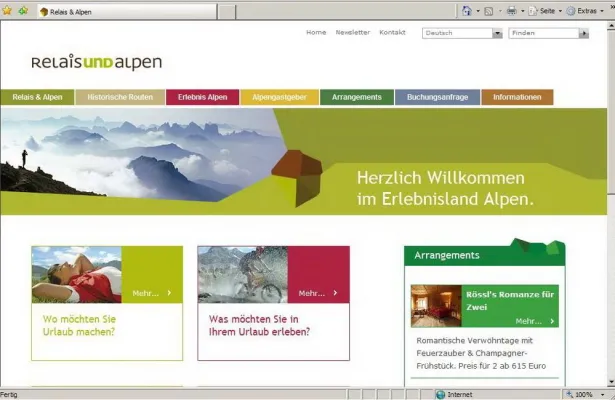Viewport: 615px width, 400px height.
Task: Open the Historische Routen menu
Action: tap(120, 97)
